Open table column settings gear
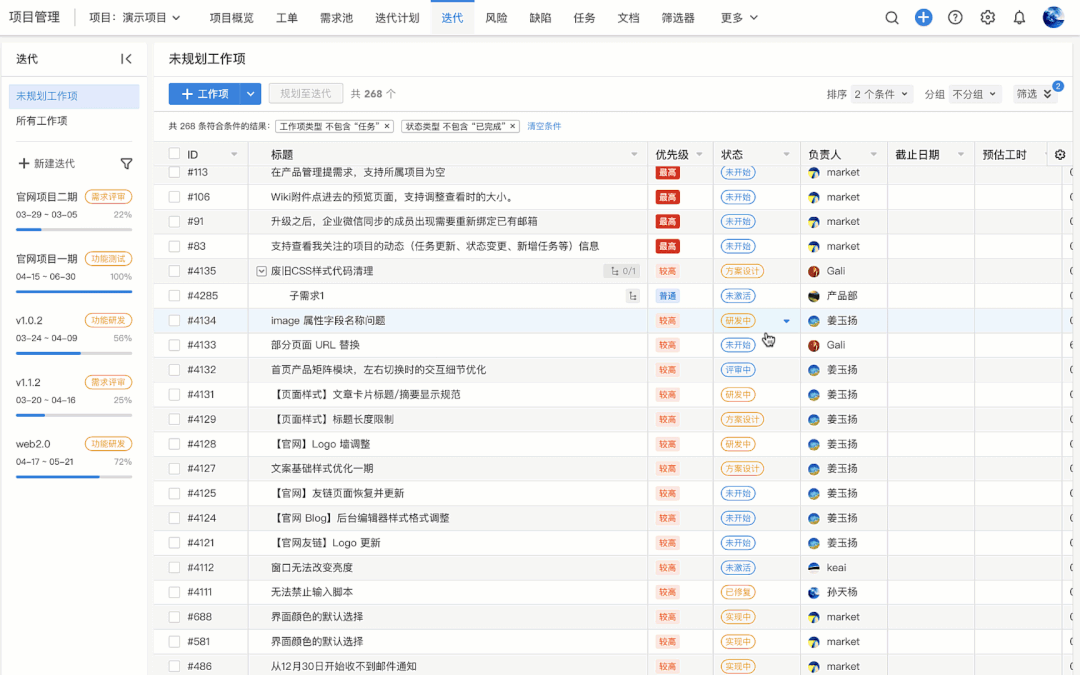The height and width of the screenshot is (675, 1080). 1060,155
